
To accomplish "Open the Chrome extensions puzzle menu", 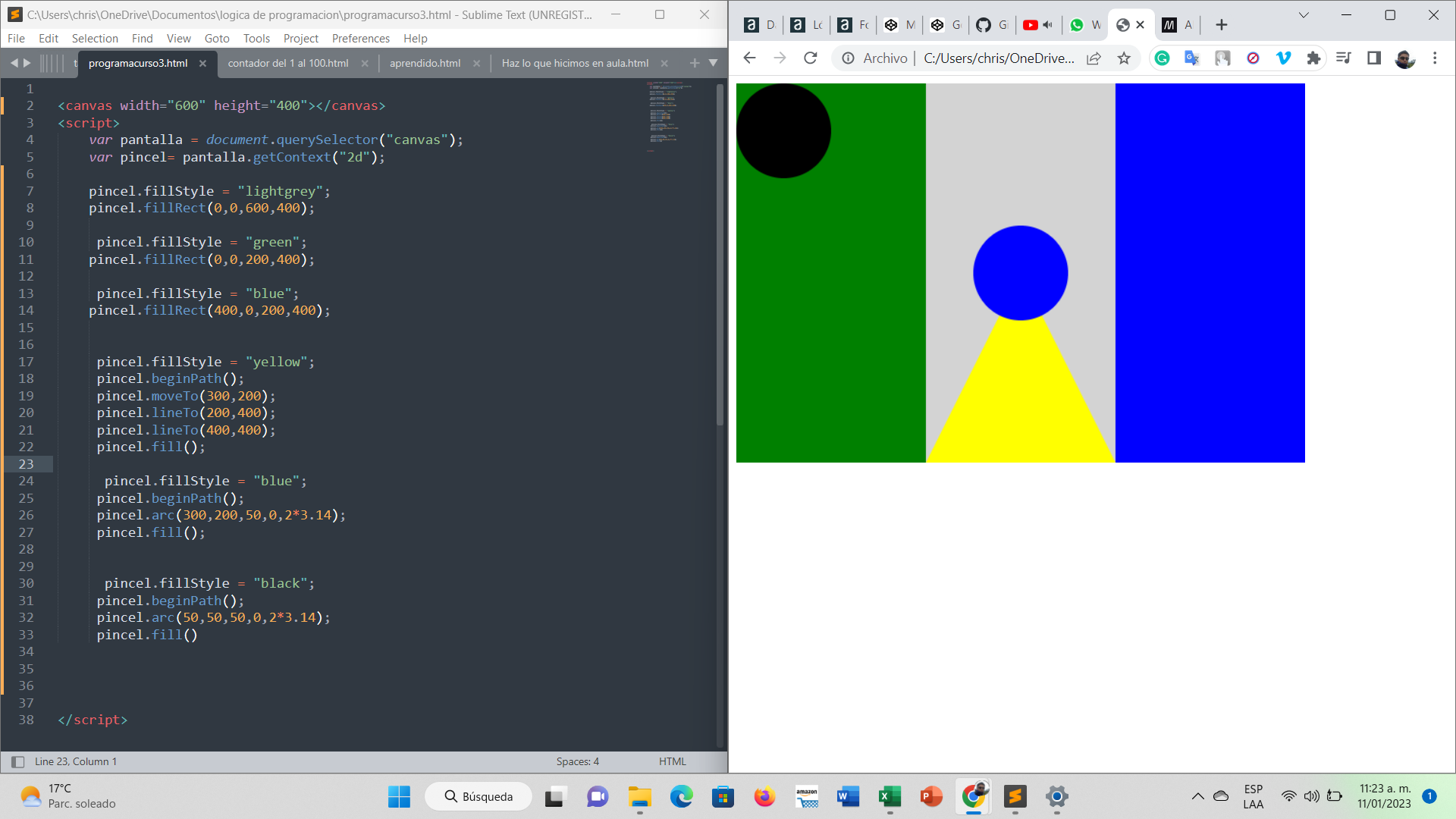I will point(1313,58).
